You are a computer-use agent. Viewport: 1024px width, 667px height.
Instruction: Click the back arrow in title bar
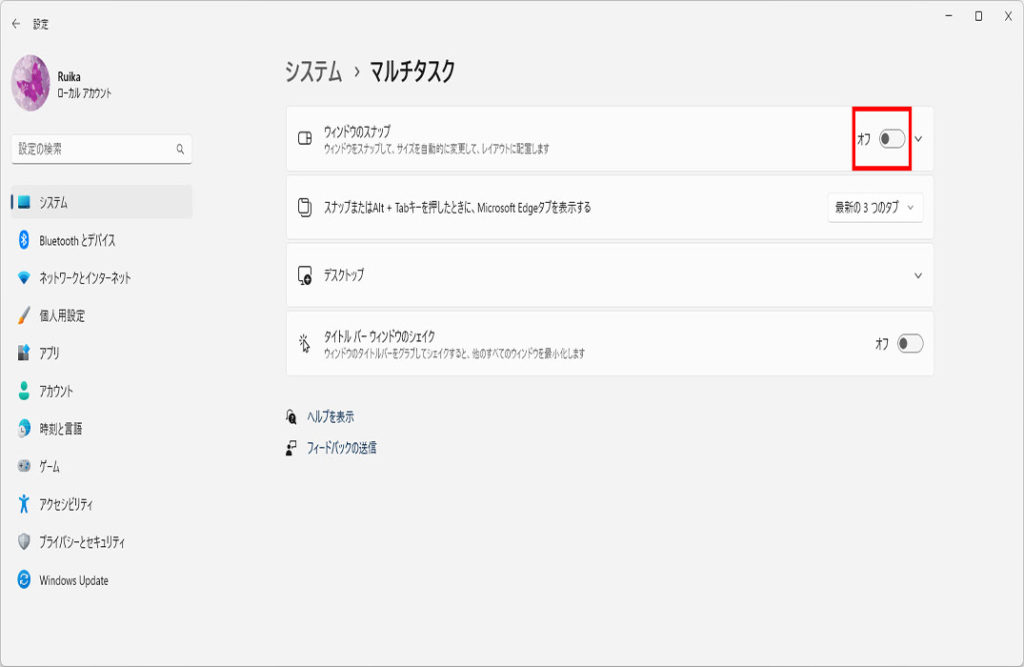coord(16,23)
